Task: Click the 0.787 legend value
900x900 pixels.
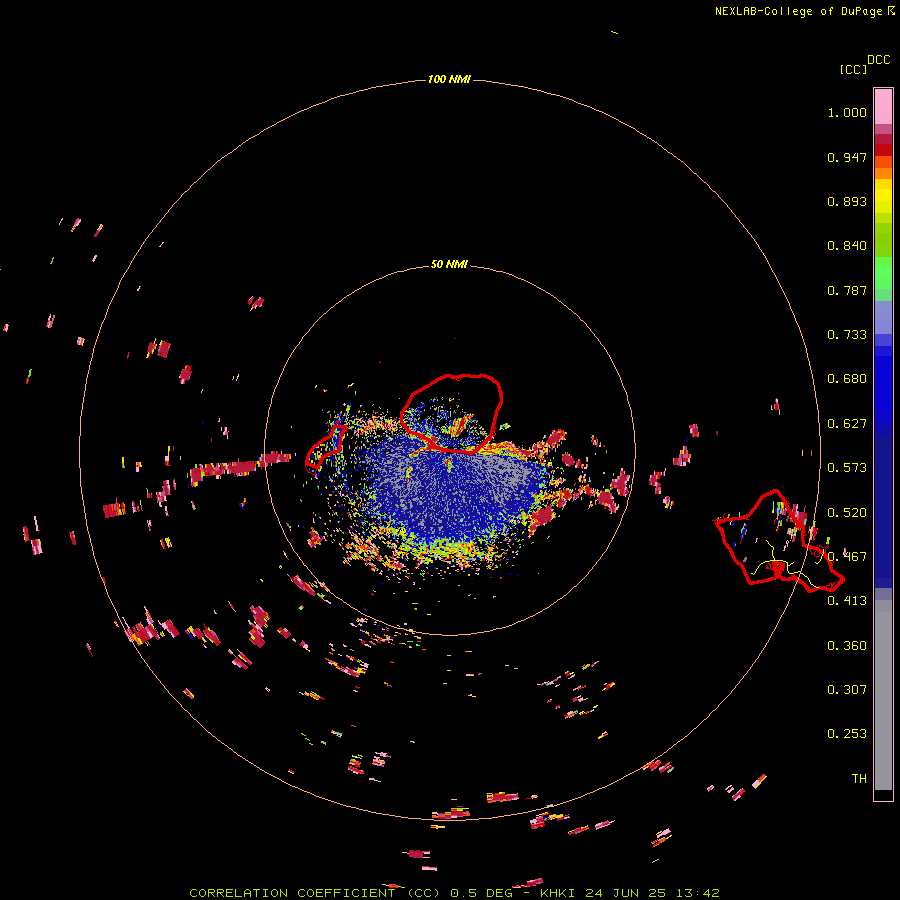Action: tap(847, 290)
